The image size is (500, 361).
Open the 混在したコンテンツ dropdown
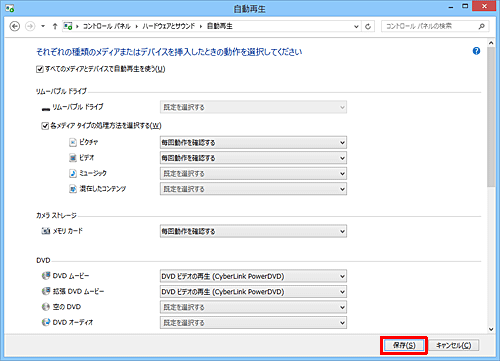click(253, 189)
